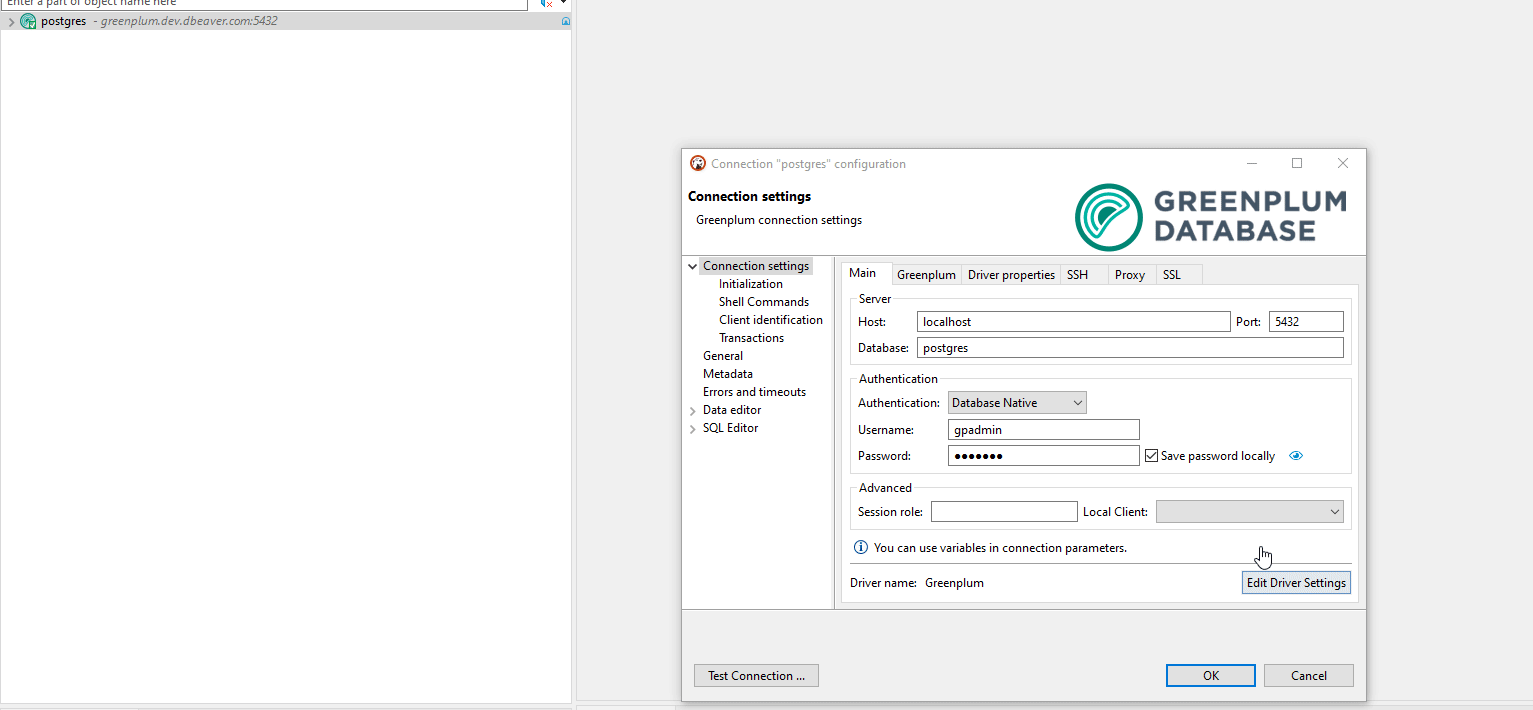1533x710 pixels.
Task: Click the connection icon in the dialog title bar
Action: (698, 163)
